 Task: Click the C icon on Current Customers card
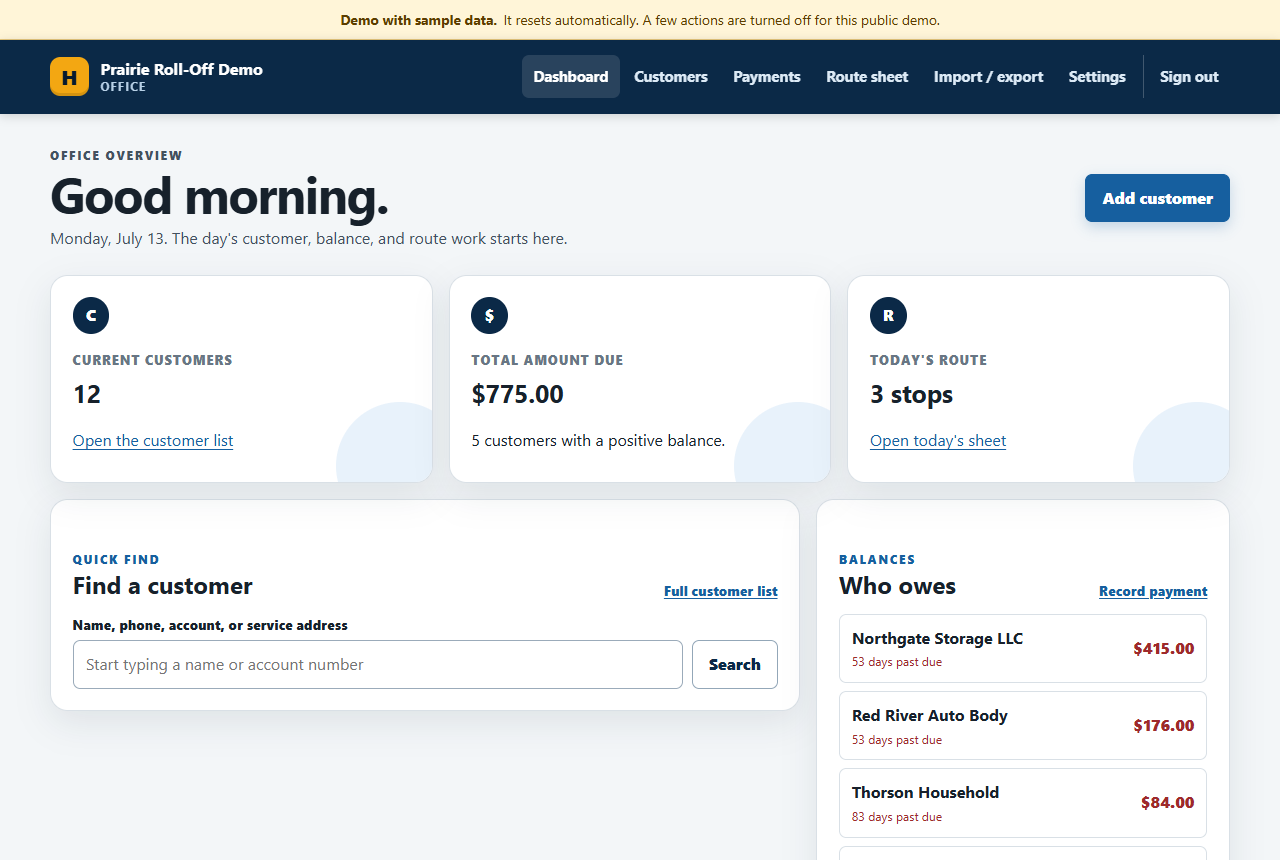[x=91, y=315]
